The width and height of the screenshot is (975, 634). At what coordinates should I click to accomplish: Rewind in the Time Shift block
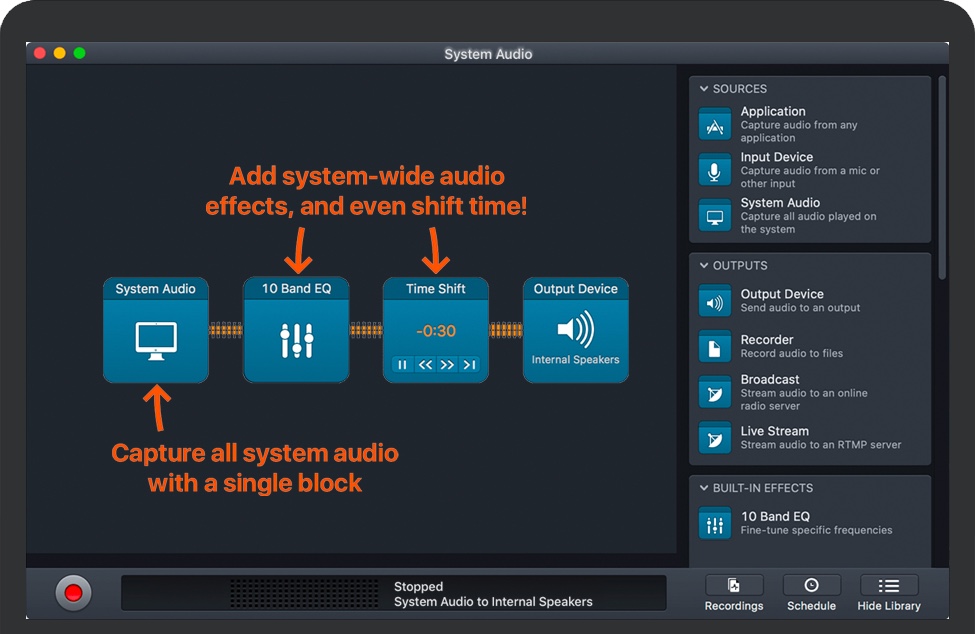point(425,365)
